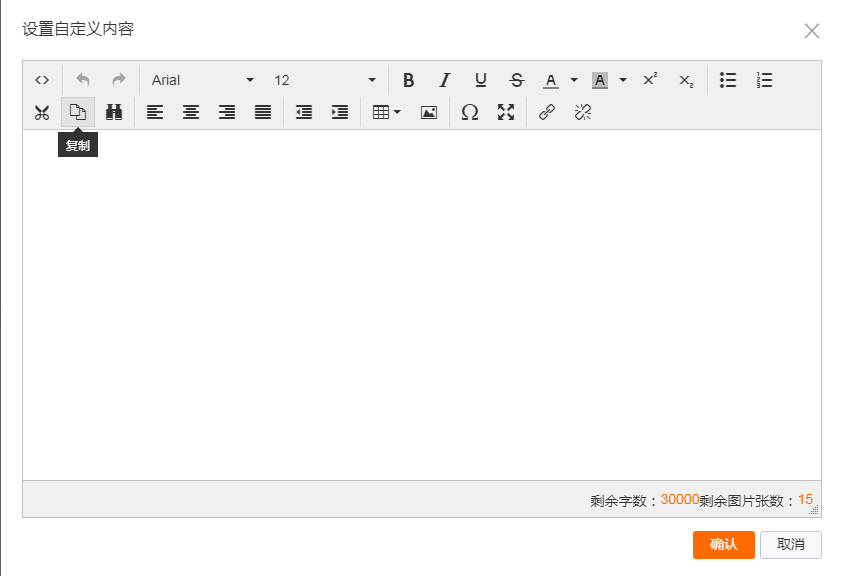Open find and replace binoculars
Image resolution: width=841 pixels, height=576 pixels.
[x=114, y=113]
